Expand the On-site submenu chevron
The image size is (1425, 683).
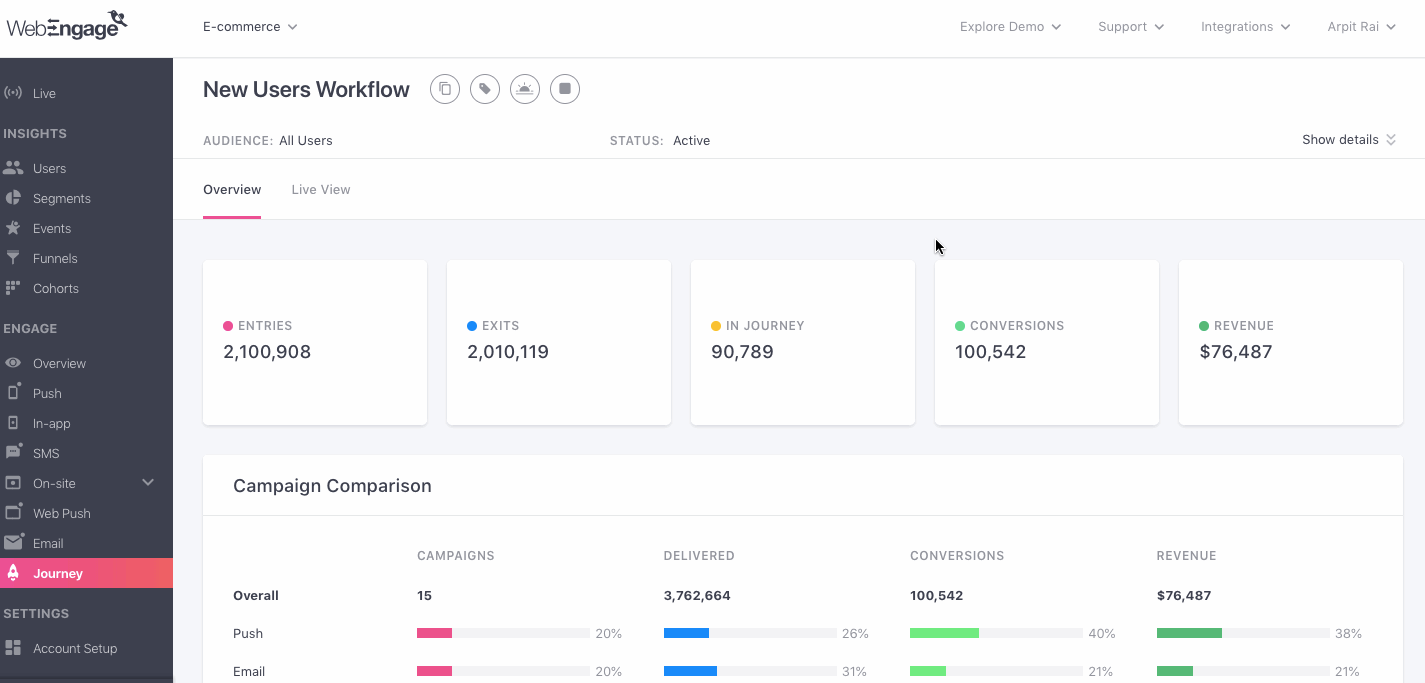tap(148, 483)
